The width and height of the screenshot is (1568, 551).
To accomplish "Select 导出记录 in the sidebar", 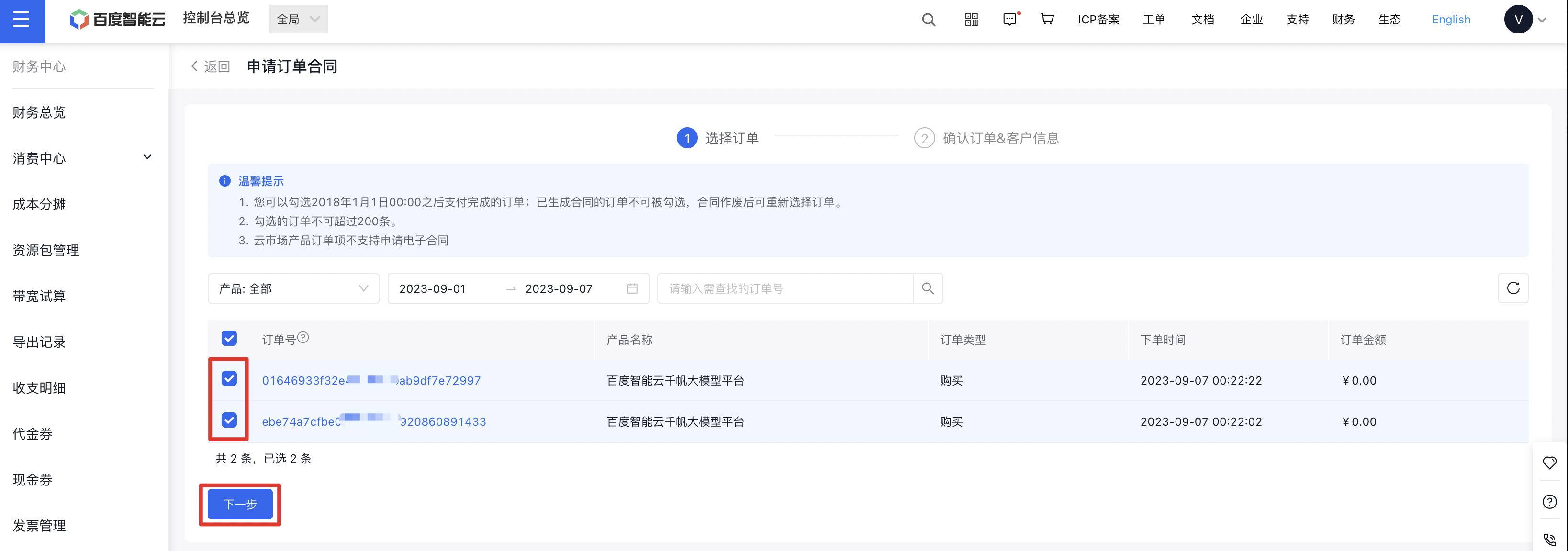I will pyautogui.click(x=39, y=342).
